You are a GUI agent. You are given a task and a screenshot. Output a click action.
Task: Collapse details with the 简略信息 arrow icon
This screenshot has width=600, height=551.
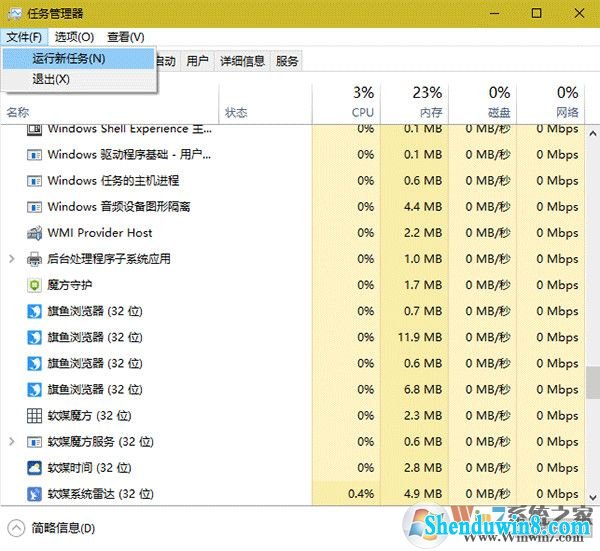(16, 528)
